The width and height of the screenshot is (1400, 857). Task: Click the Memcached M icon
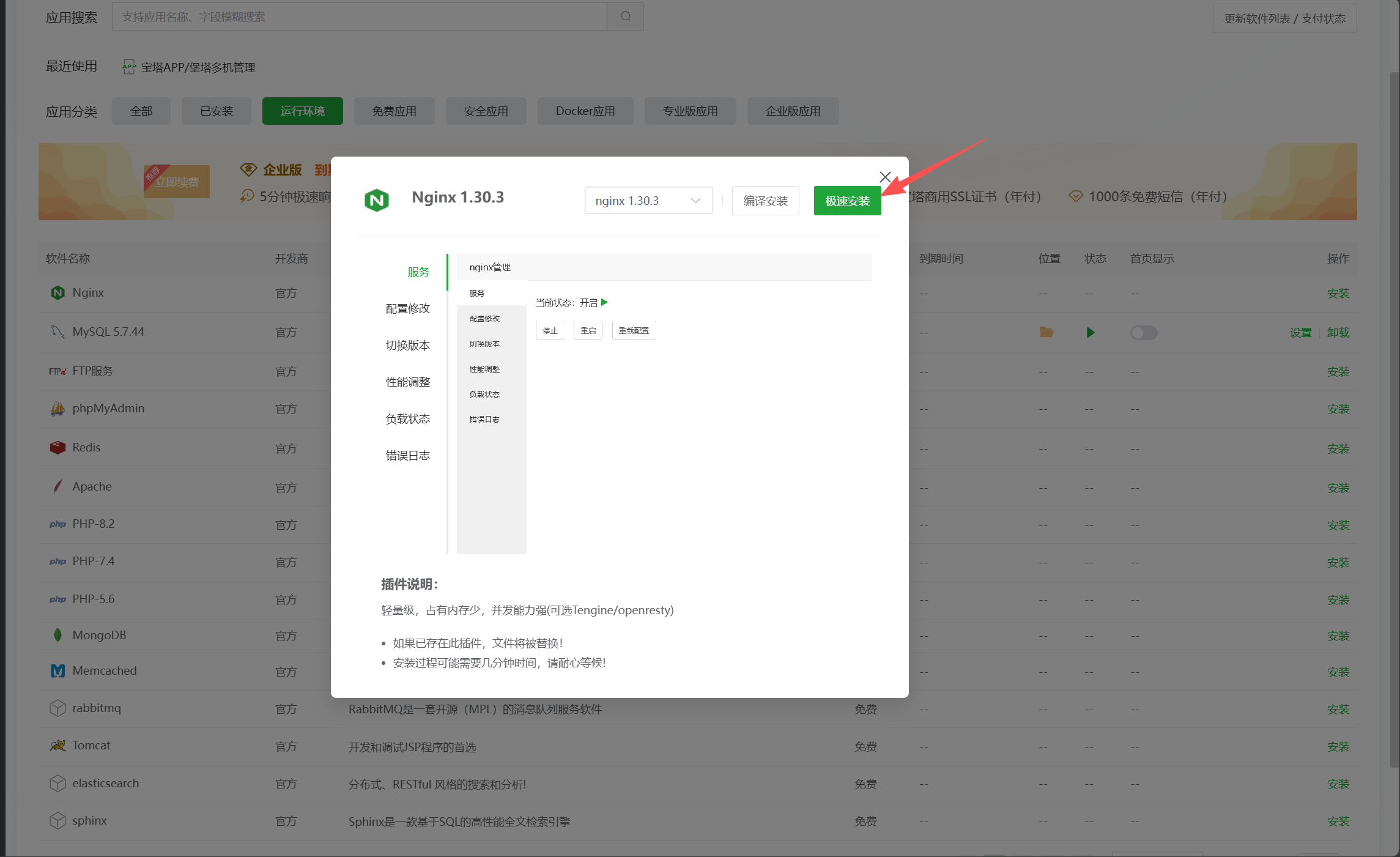point(57,671)
